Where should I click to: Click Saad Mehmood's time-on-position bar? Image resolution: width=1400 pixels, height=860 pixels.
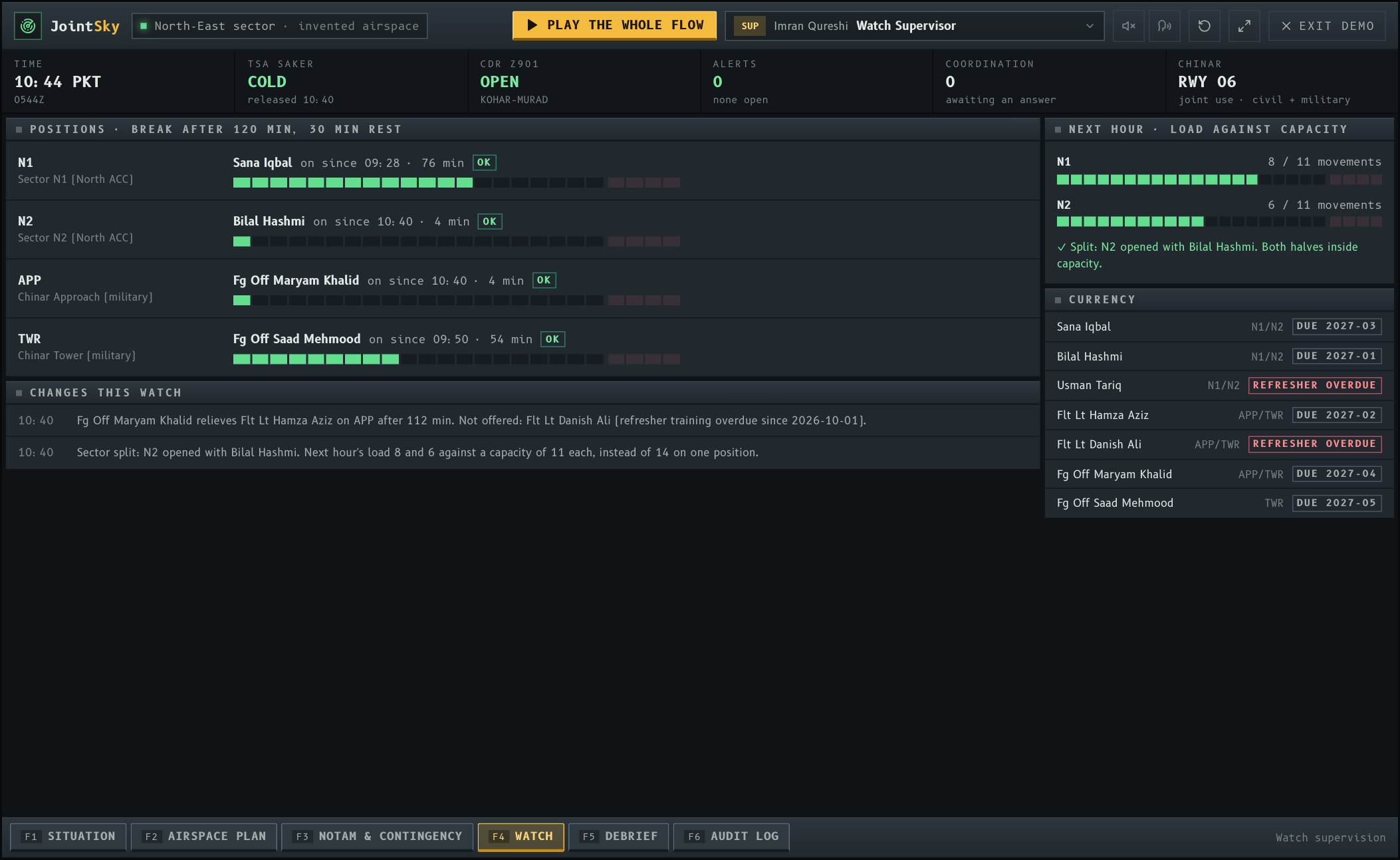(456, 359)
